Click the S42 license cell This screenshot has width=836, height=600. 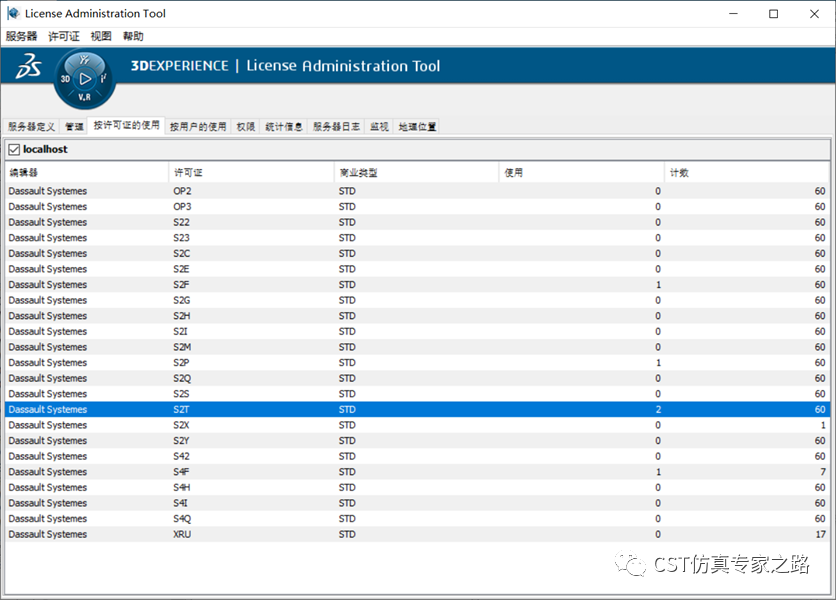[181, 456]
